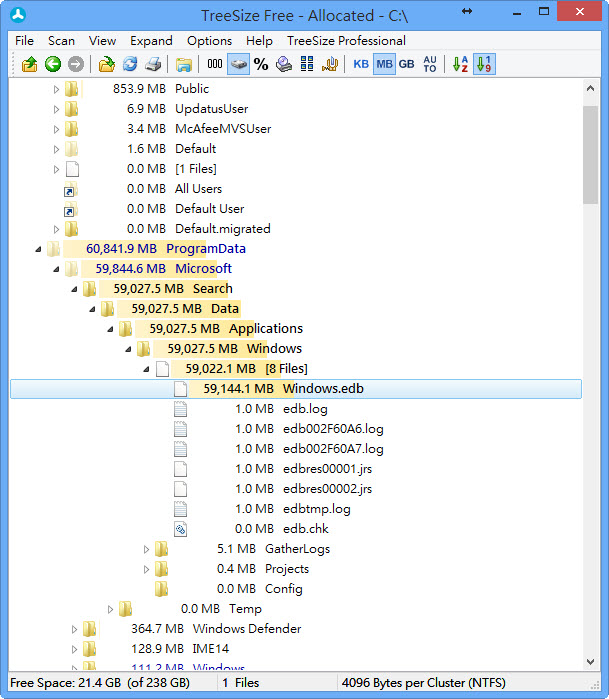Click the All Users shortcut icon
Viewport: 609px width, 699px height.
pyautogui.click(x=71, y=189)
